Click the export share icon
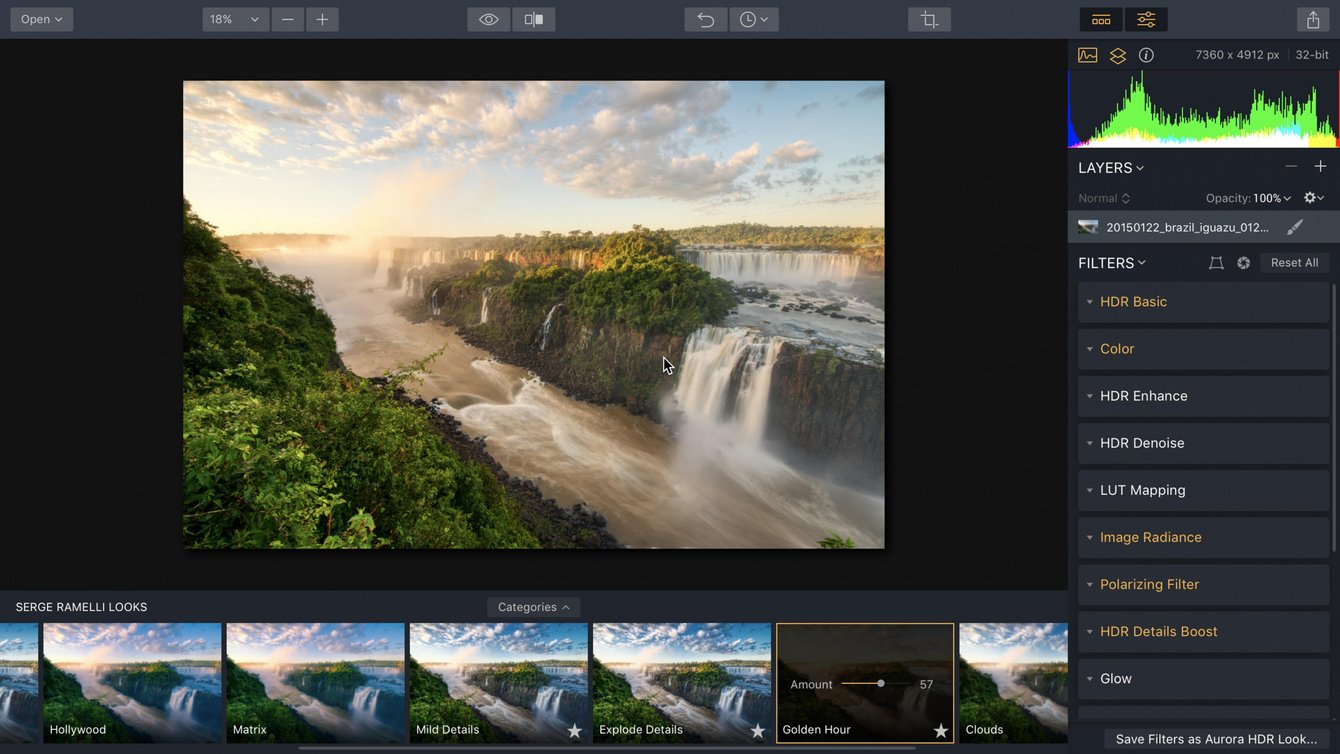Viewport: 1340px width, 754px height. 1313,19
